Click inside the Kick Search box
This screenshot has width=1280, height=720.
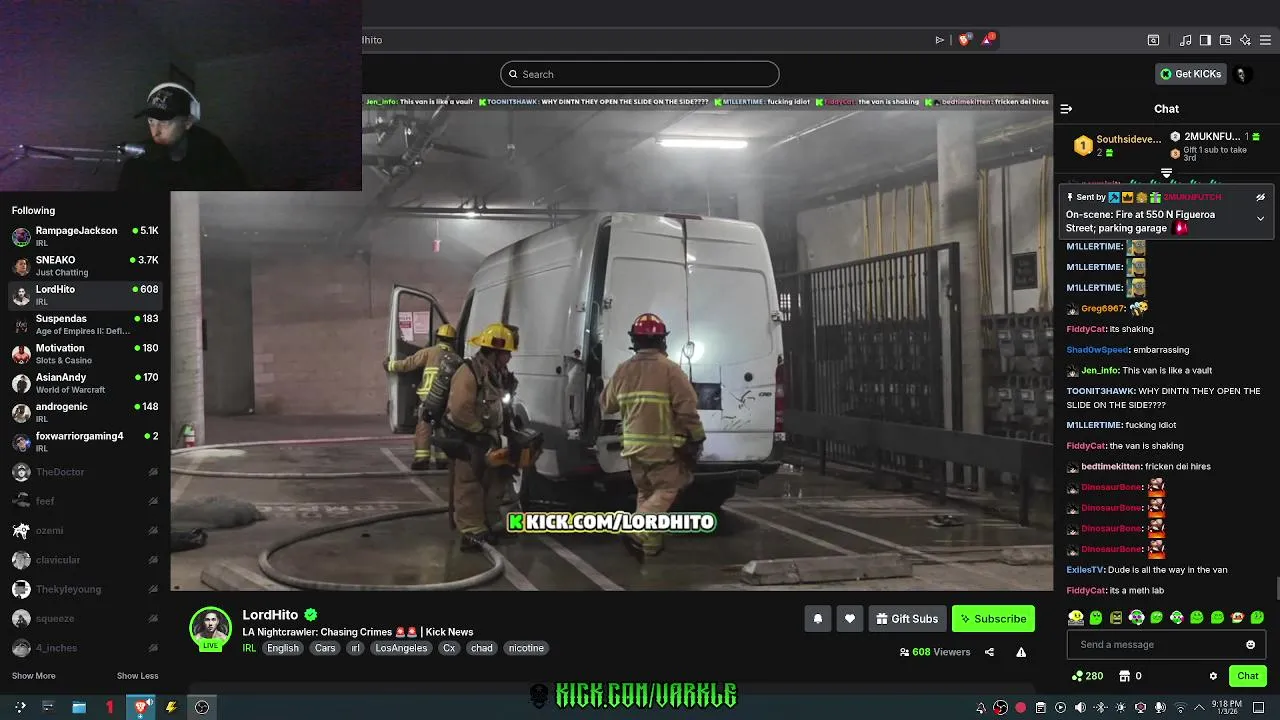640,74
